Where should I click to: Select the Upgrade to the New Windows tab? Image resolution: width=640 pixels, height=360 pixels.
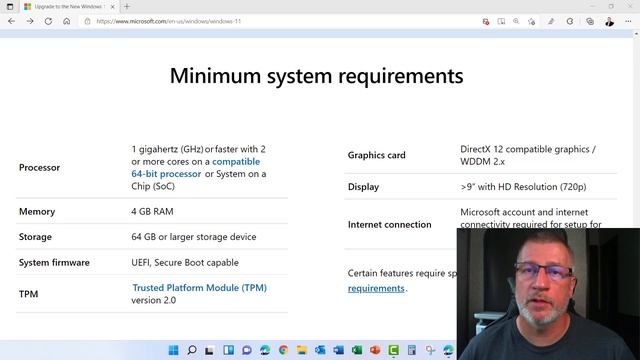tap(69, 7)
